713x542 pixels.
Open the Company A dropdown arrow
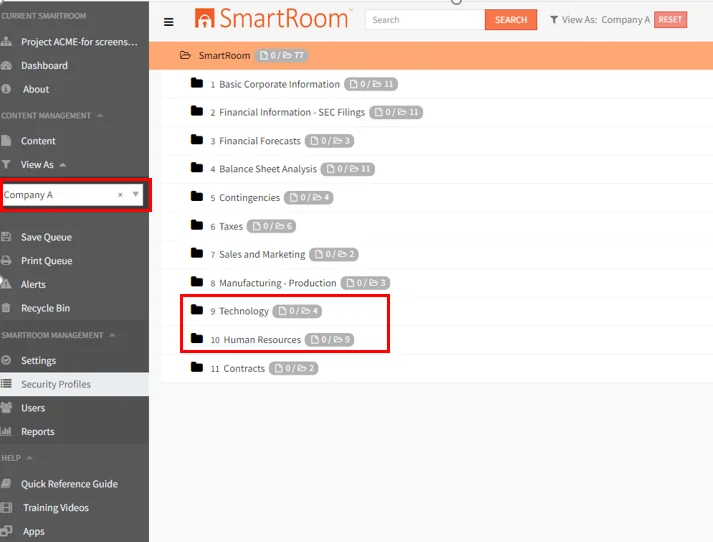point(136,194)
